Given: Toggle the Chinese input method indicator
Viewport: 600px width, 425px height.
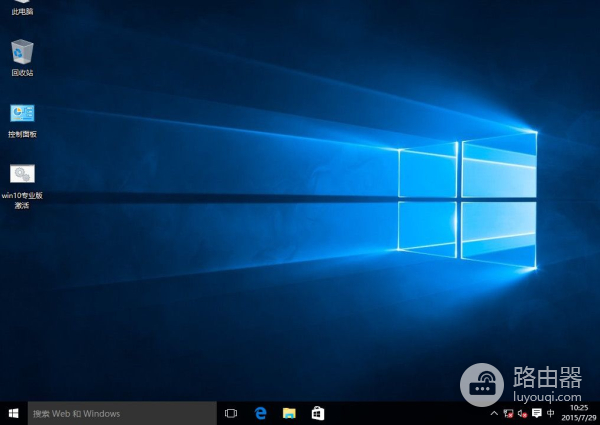Looking at the screenshot, I should pos(552,413).
